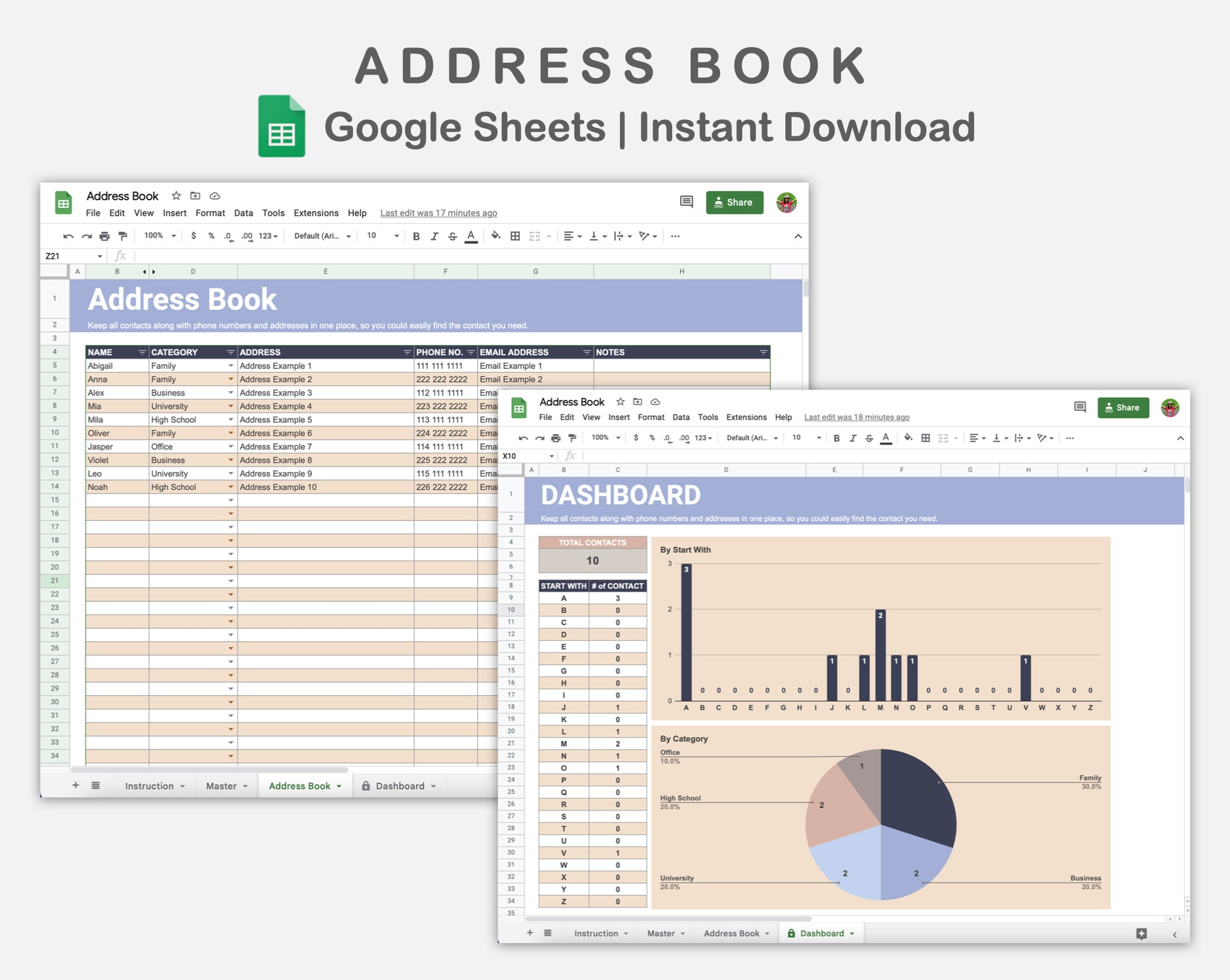The image size is (1230, 980).
Task: Open the category dropdown for Abigail row
Action: click(231, 366)
